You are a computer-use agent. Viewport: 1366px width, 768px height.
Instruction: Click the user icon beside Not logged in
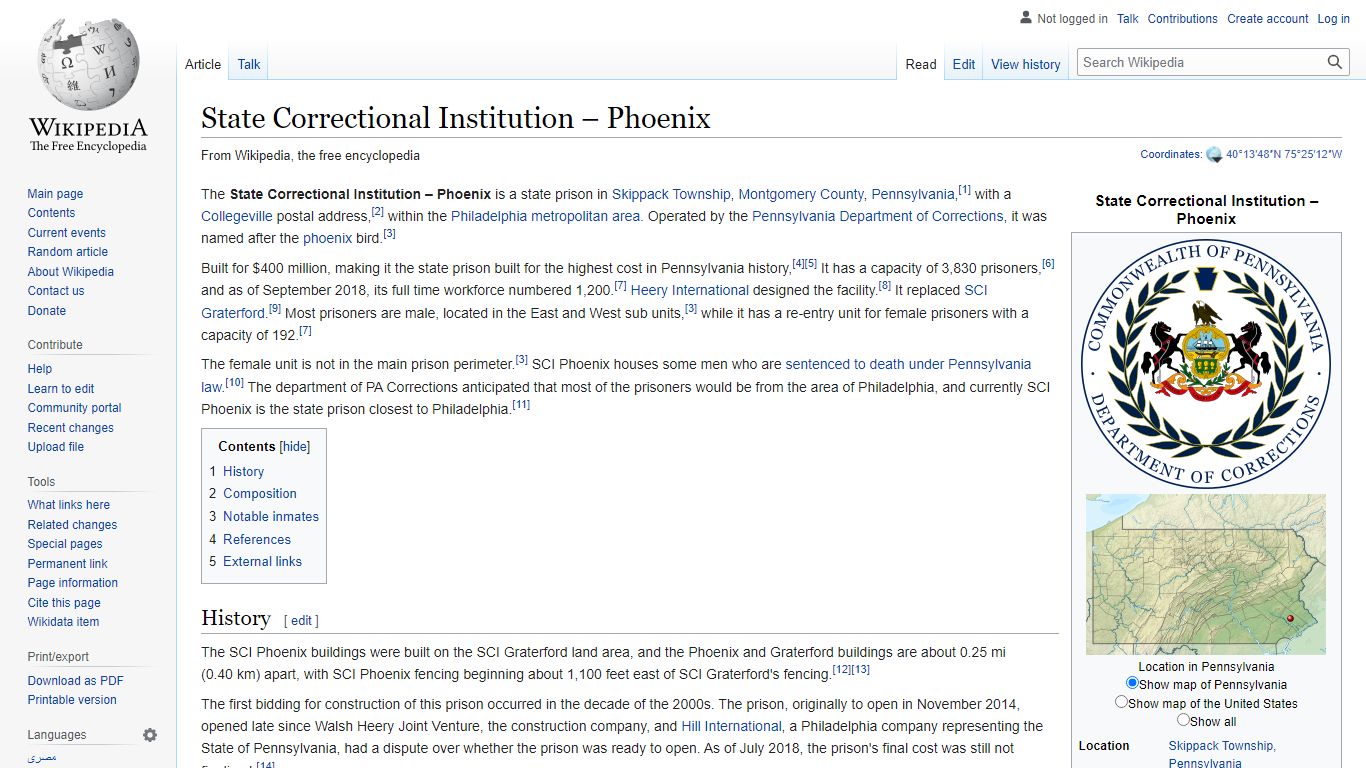[1026, 18]
